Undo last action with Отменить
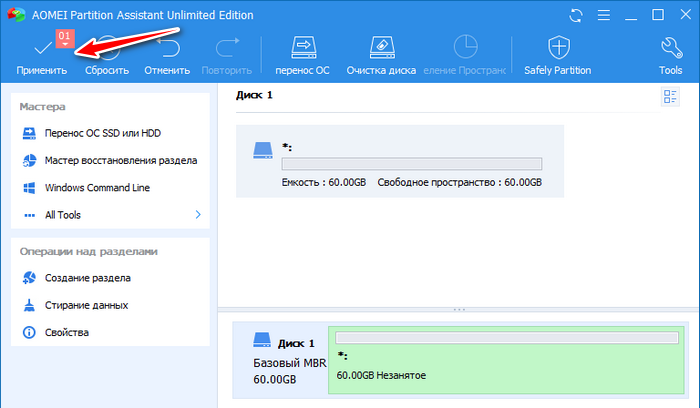This screenshot has width=700, height=408. [167, 56]
